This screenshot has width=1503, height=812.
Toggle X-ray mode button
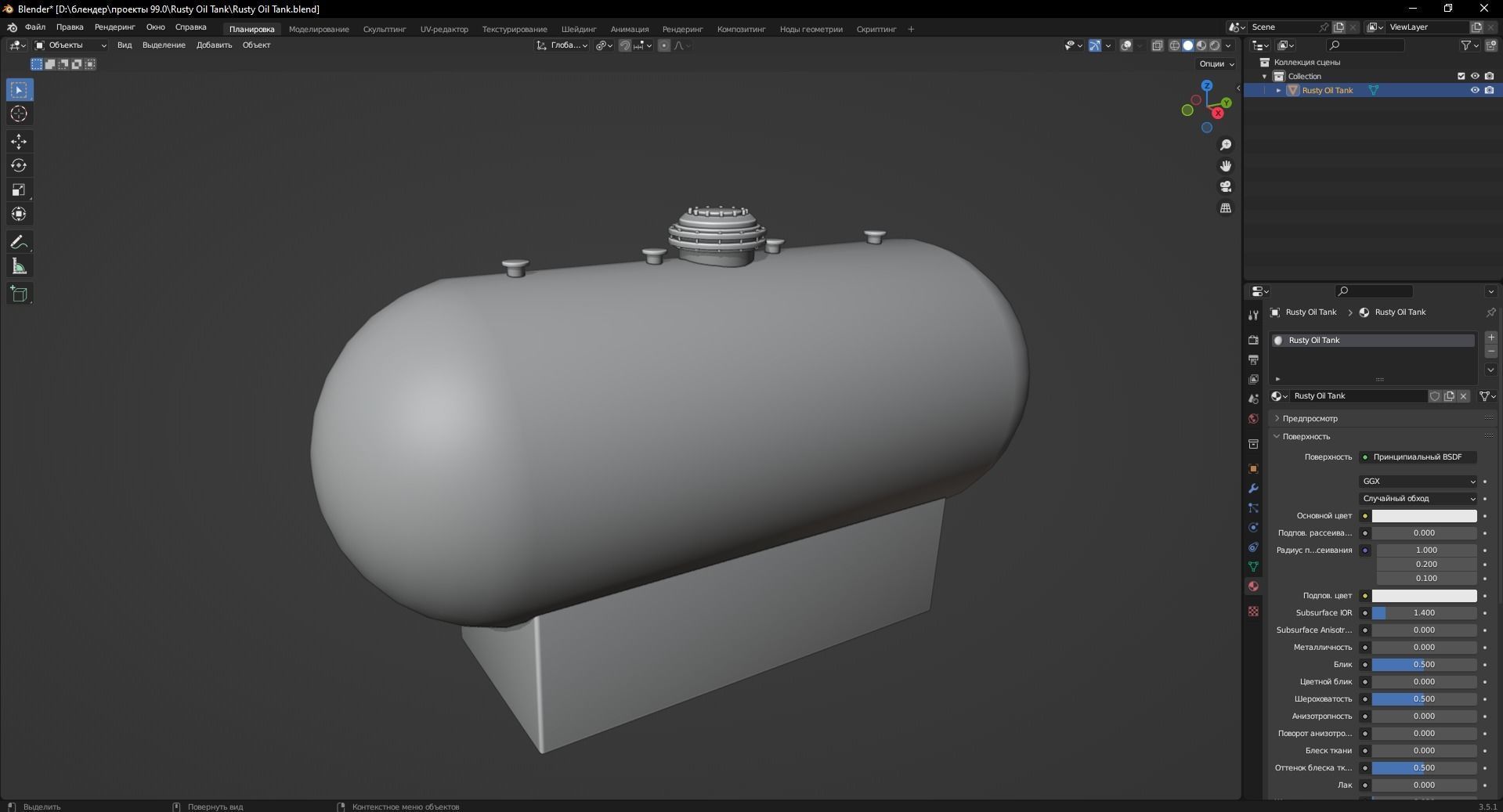1158,45
